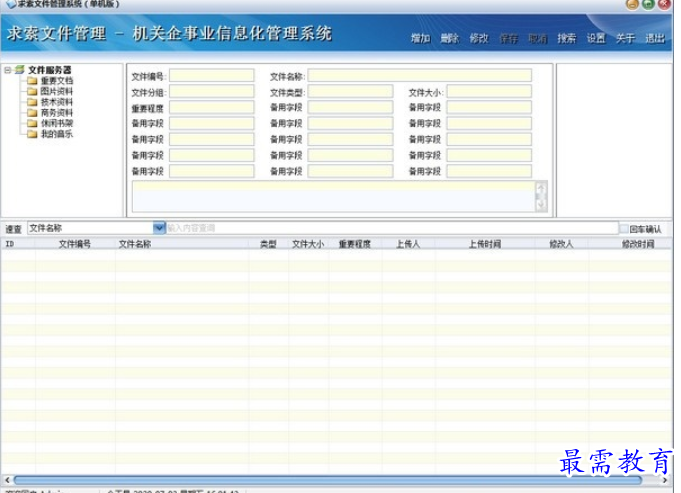The image size is (681, 493).
Task: Open the 关于 dialog
Action: (625, 39)
